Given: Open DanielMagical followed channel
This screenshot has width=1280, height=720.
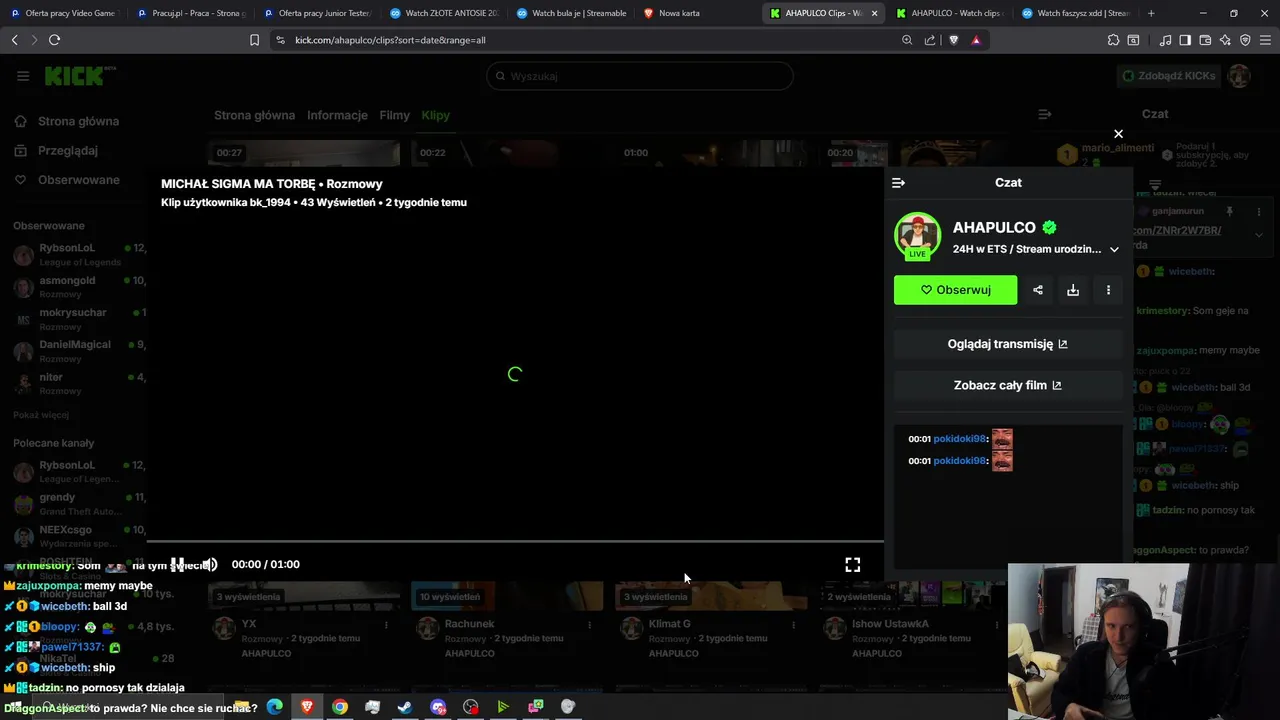Looking at the screenshot, I should click(x=77, y=350).
